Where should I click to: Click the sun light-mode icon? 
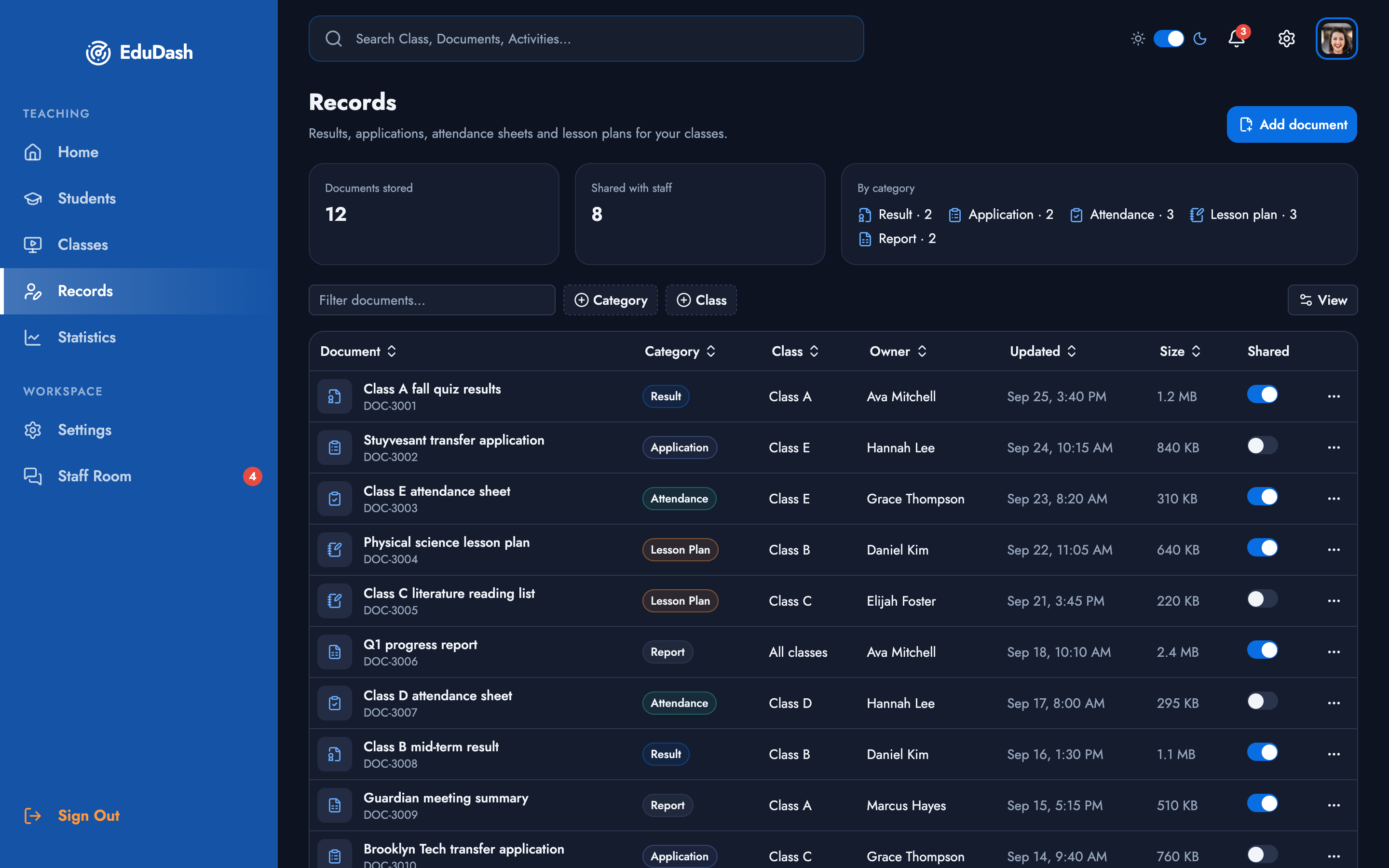pos(1138,39)
